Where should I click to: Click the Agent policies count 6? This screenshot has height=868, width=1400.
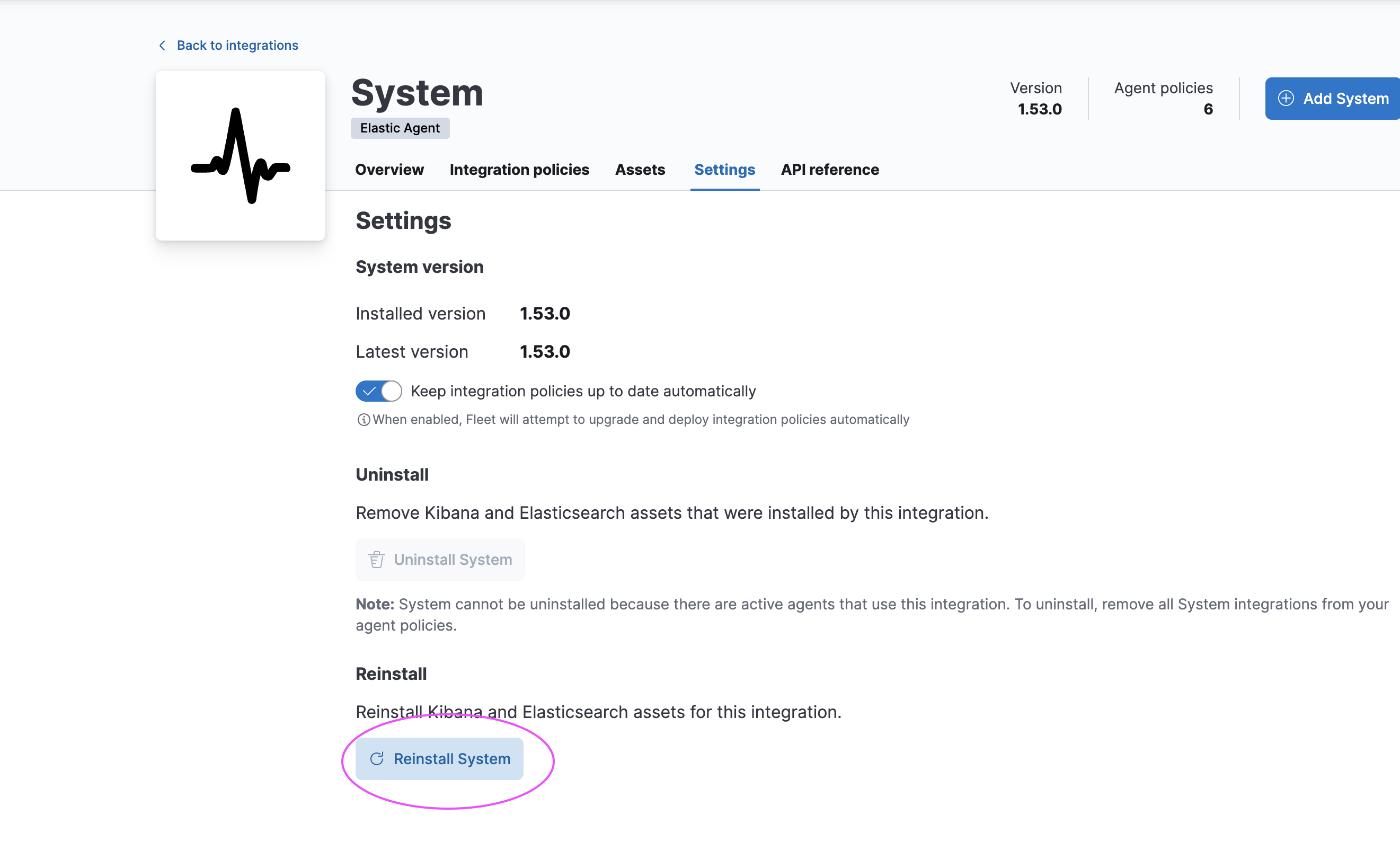[x=1208, y=109]
